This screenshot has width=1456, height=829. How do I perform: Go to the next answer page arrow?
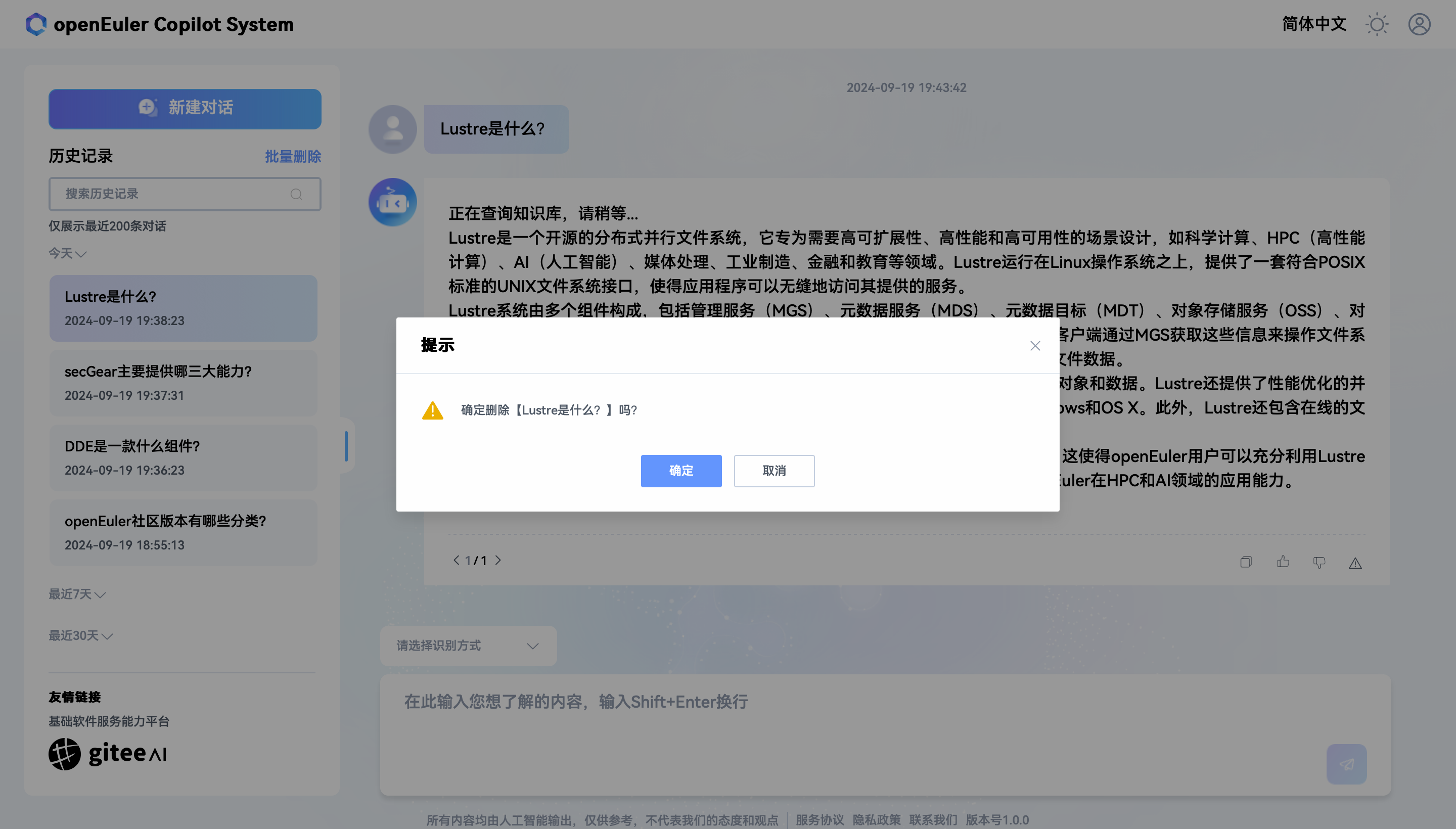pyautogui.click(x=498, y=560)
